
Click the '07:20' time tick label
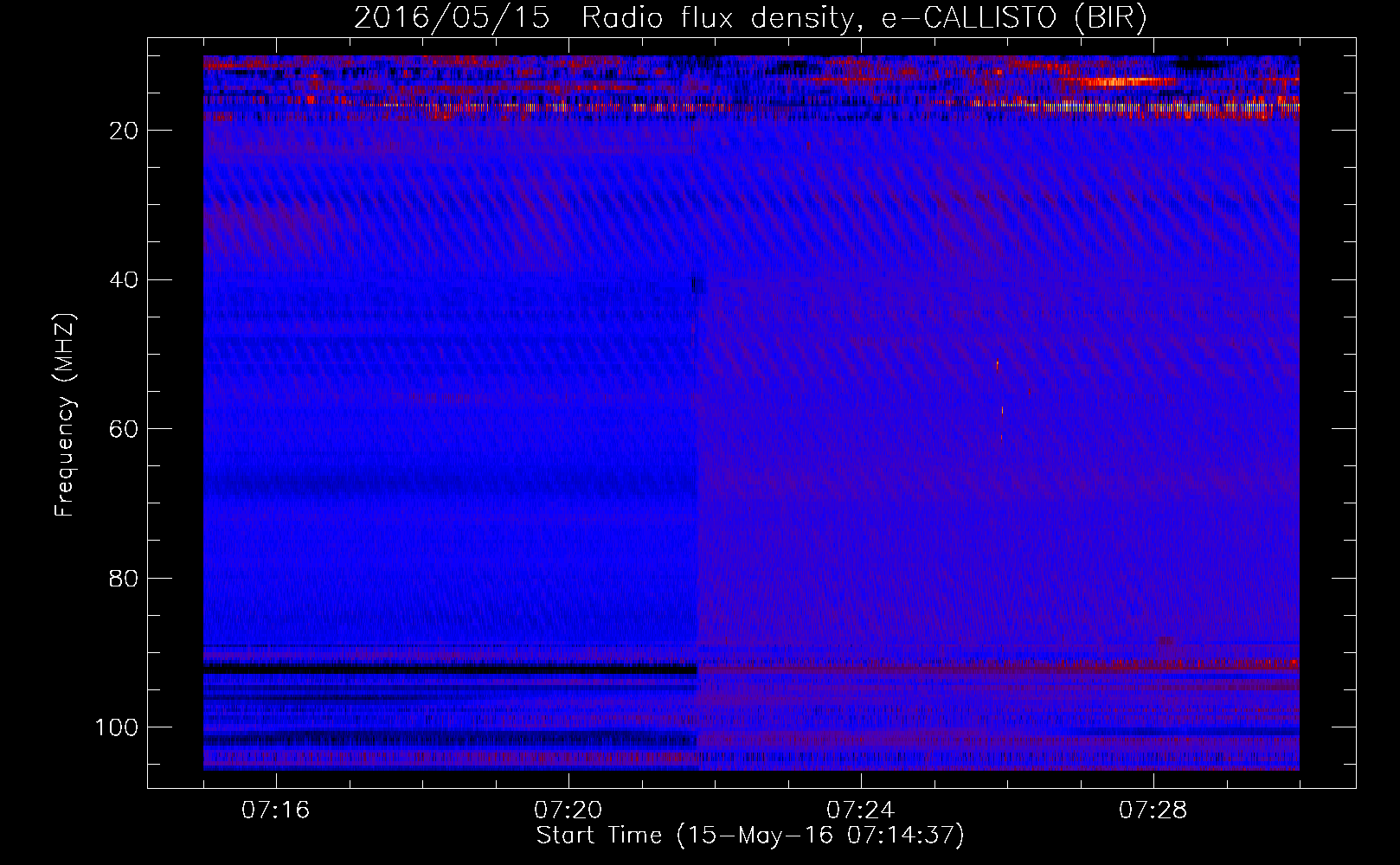[568, 811]
